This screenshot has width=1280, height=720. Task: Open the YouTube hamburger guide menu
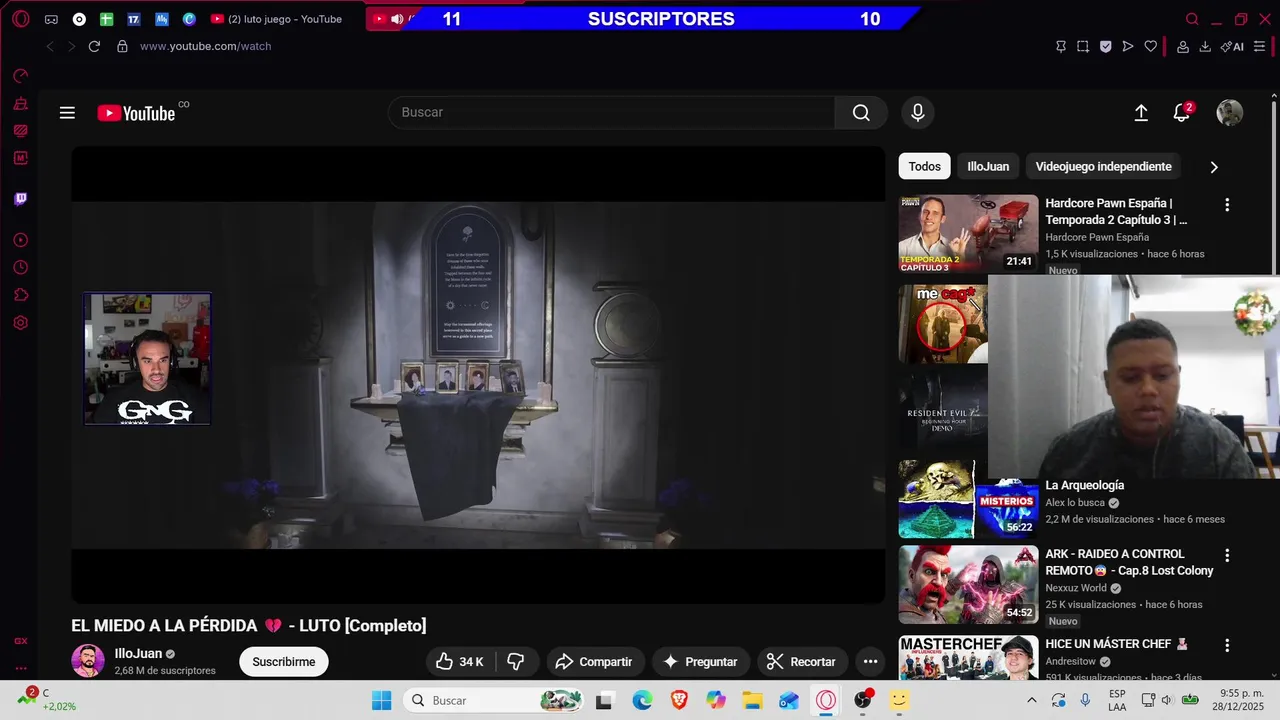click(x=67, y=113)
